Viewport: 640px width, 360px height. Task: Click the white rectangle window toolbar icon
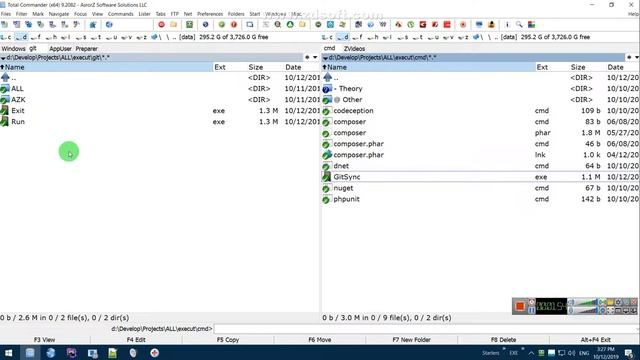pyautogui.click(x=250, y=24)
